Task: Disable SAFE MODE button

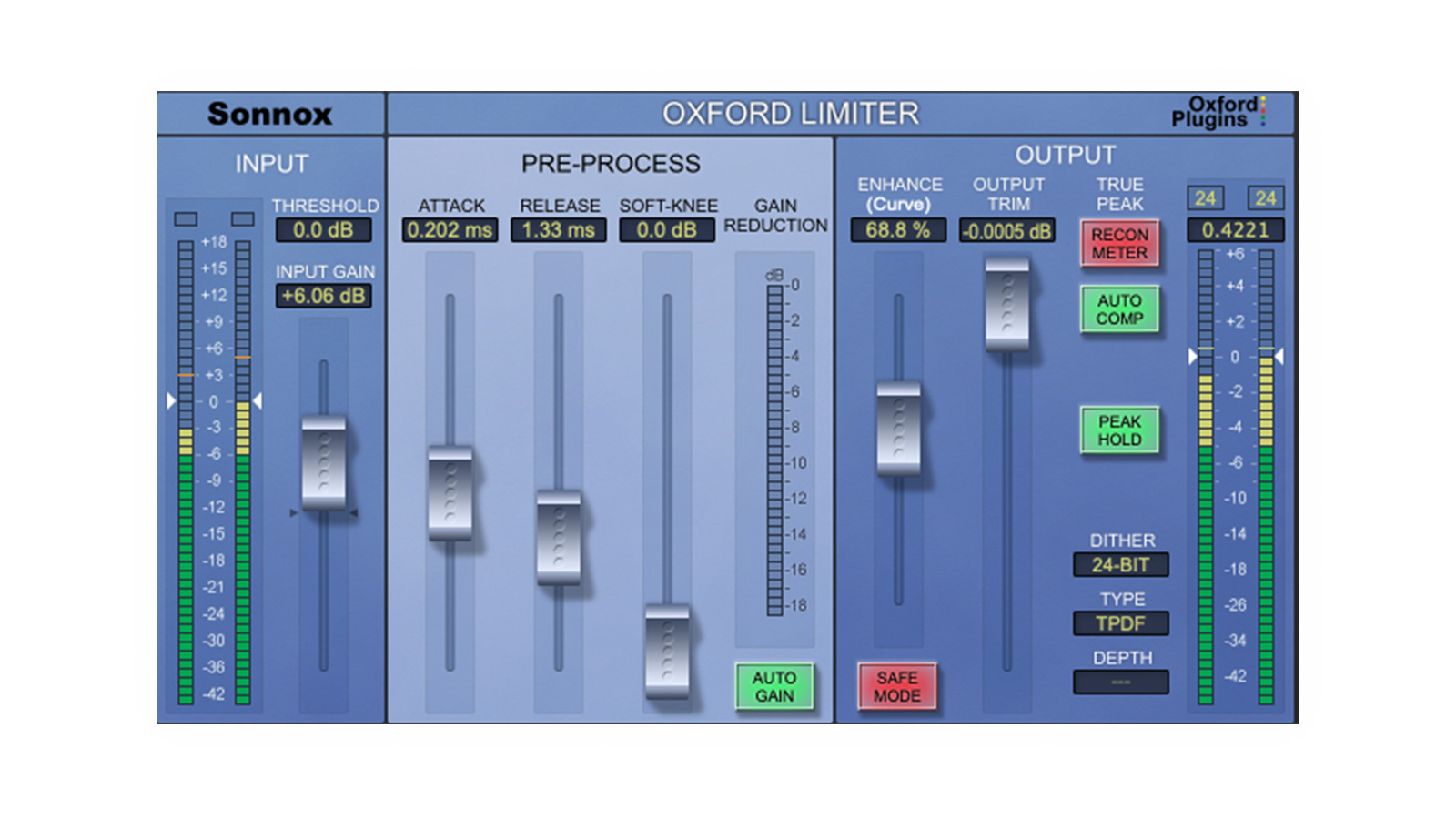Action: click(x=897, y=687)
